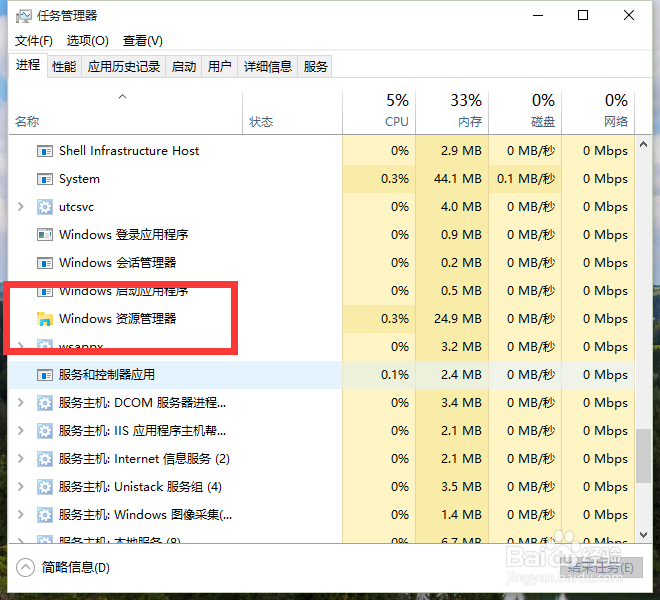Click the 0.1% CPU value

(x=395, y=375)
